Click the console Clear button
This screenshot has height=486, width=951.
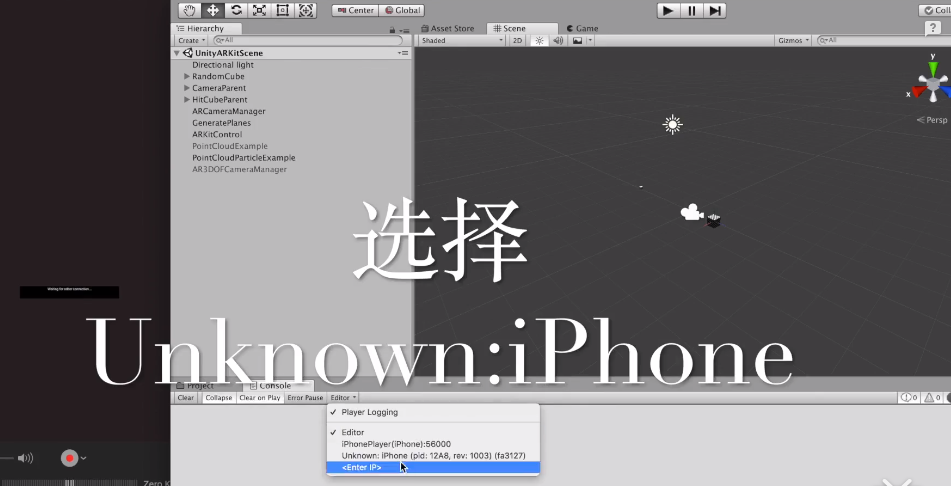[x=186, y=398]
